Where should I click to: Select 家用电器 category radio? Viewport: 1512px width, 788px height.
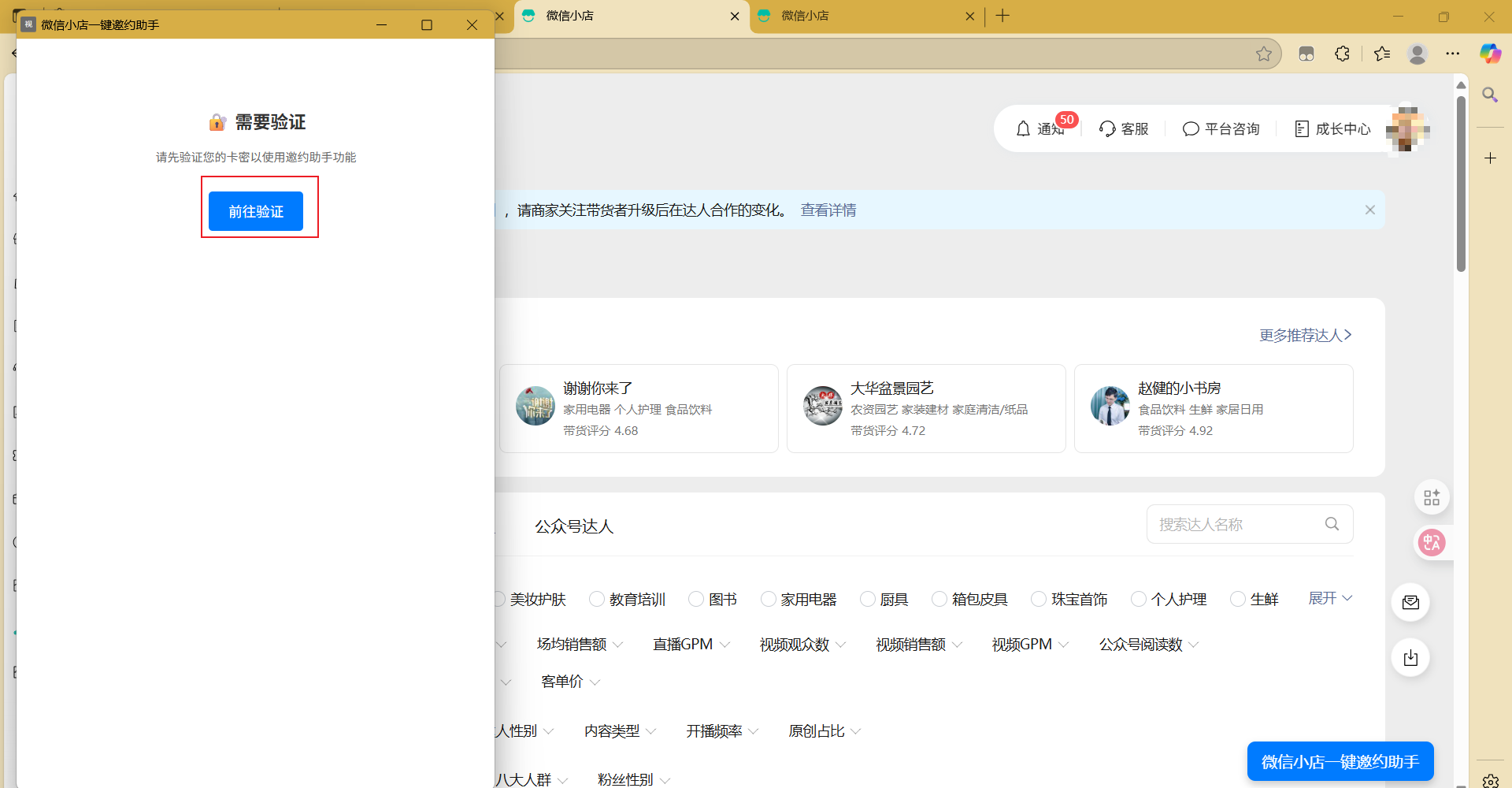coord(769,599)
